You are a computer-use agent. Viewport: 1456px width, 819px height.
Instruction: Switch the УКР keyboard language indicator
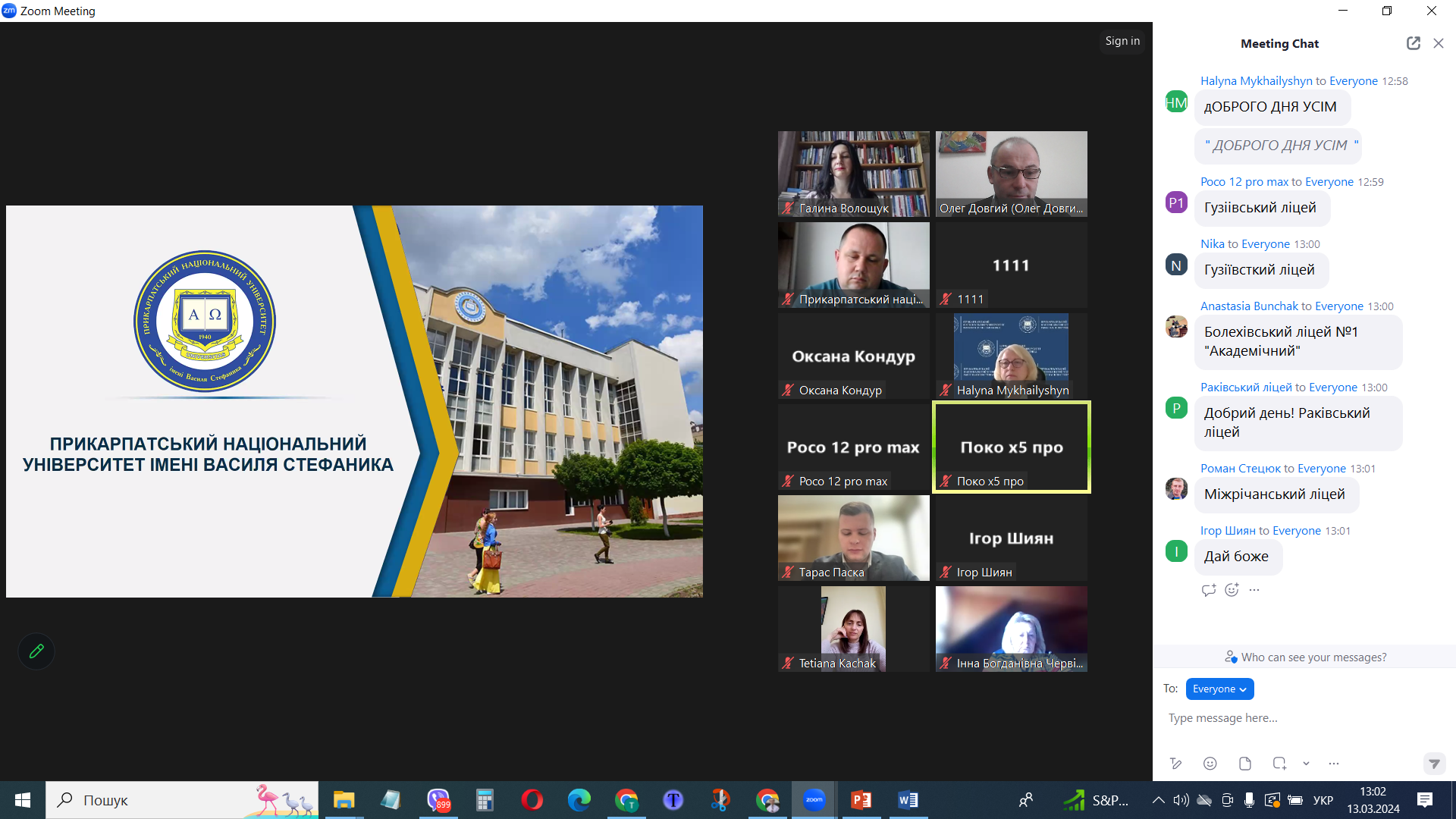(1323, 800)
